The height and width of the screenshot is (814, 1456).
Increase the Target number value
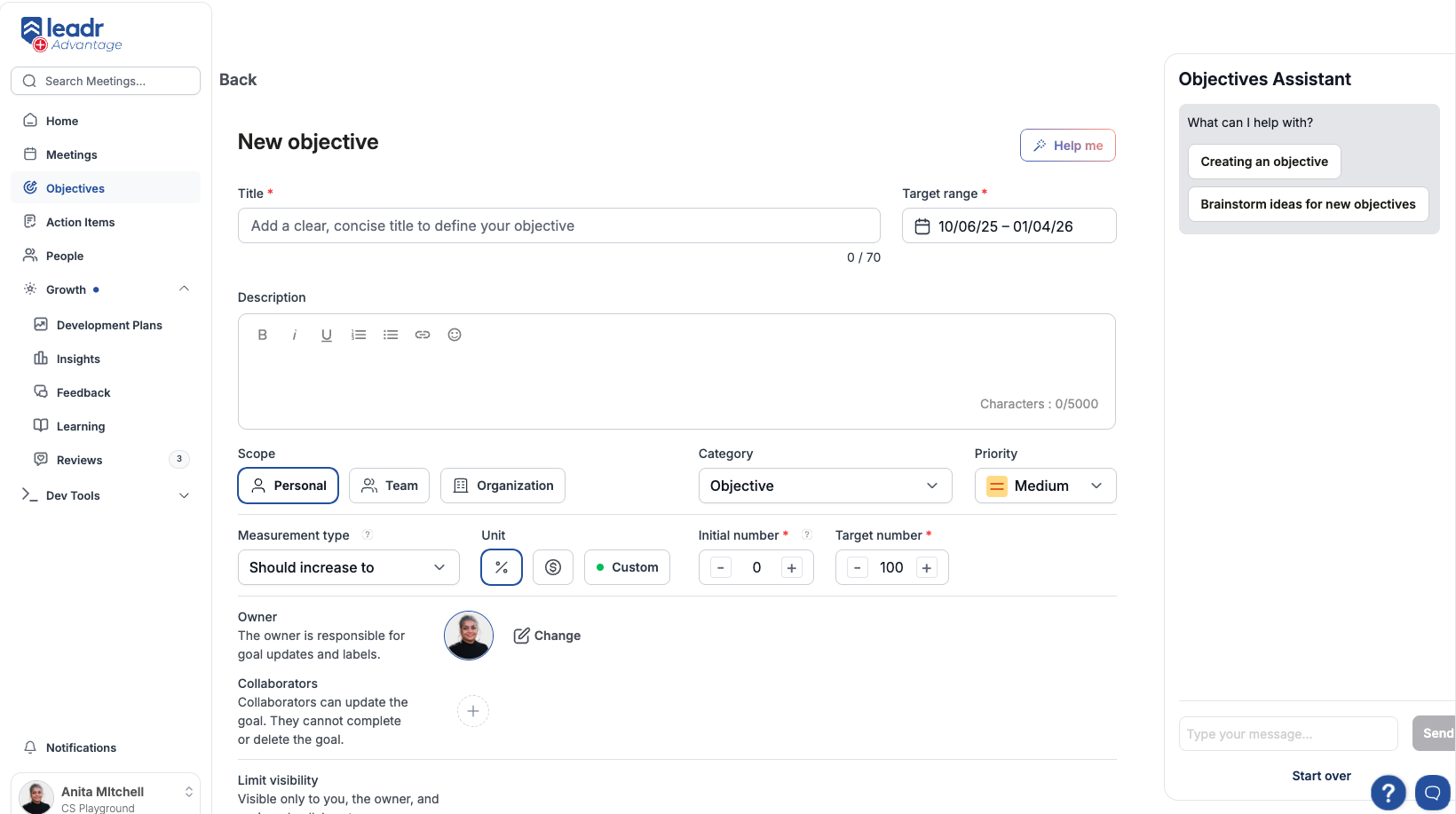click(x=927, y=567)
